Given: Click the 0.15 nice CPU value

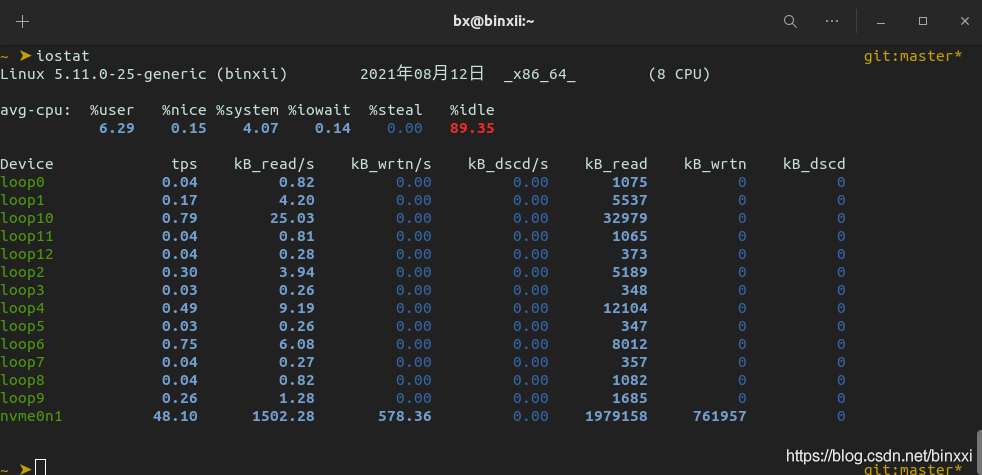Looking at the screenshot, I should click(x=189, y=128).
